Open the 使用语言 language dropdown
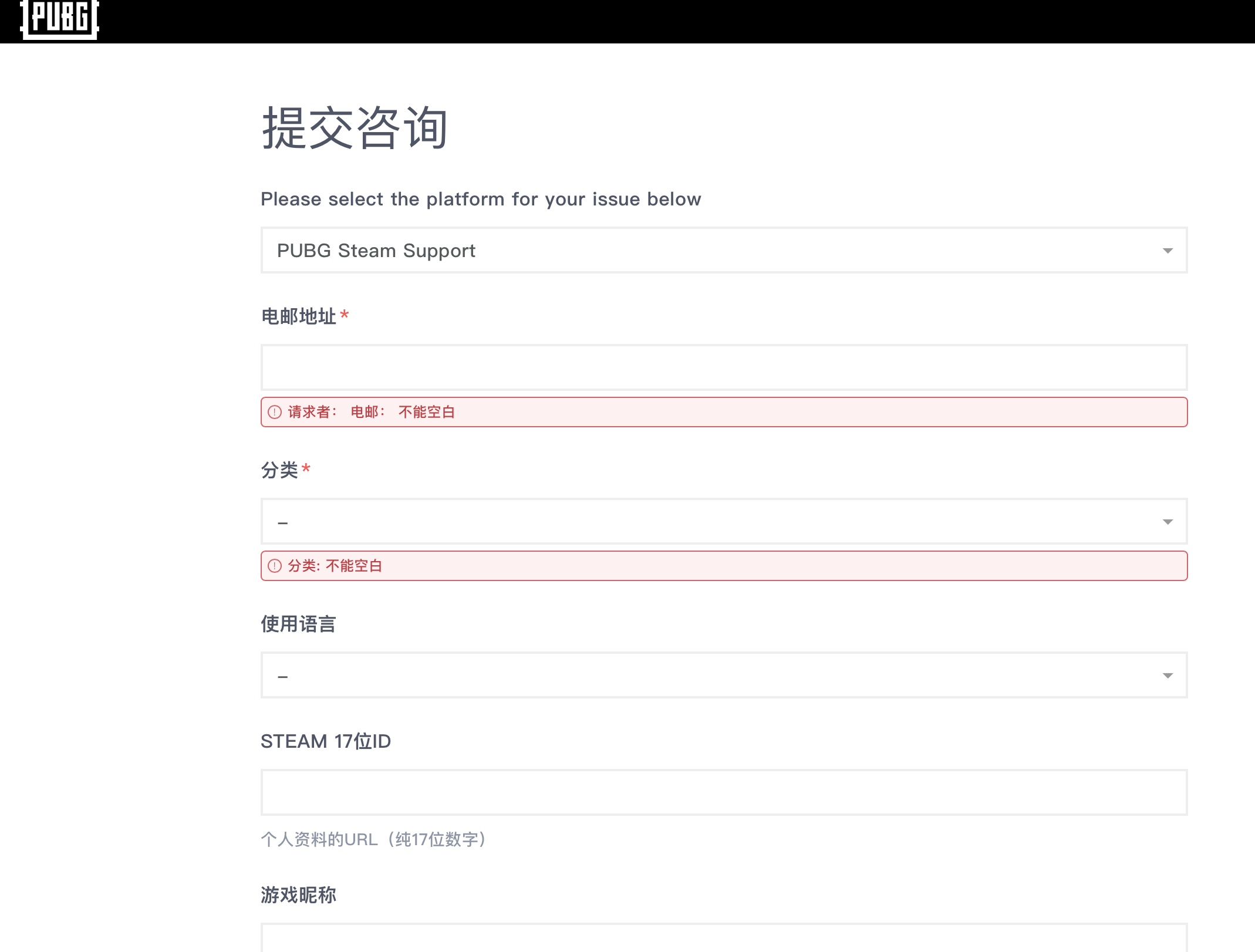The width and height of the screenshot is (1255, 952). coord(724,676)
